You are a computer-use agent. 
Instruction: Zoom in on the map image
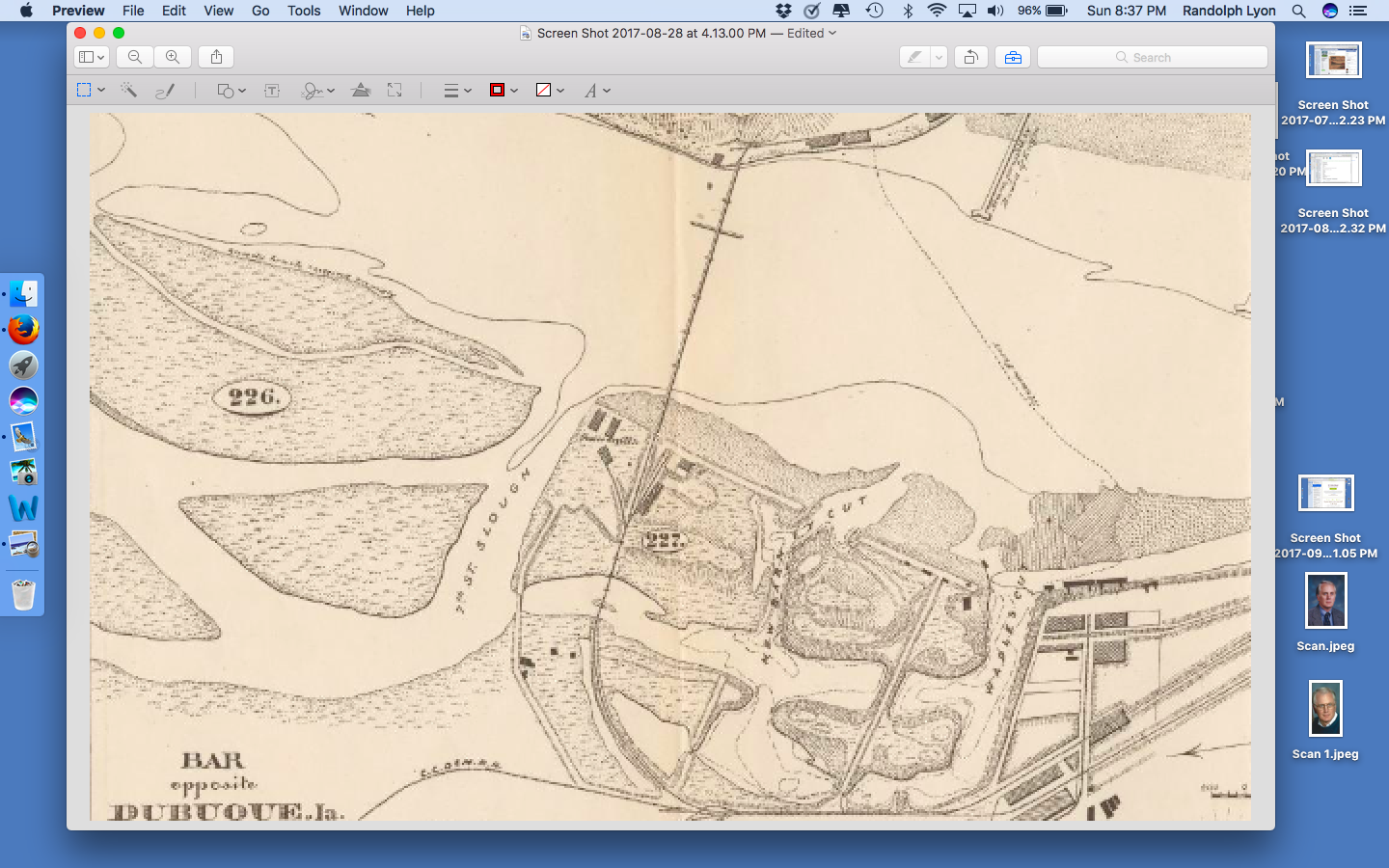pyautogui.click(x=173, y=57)
